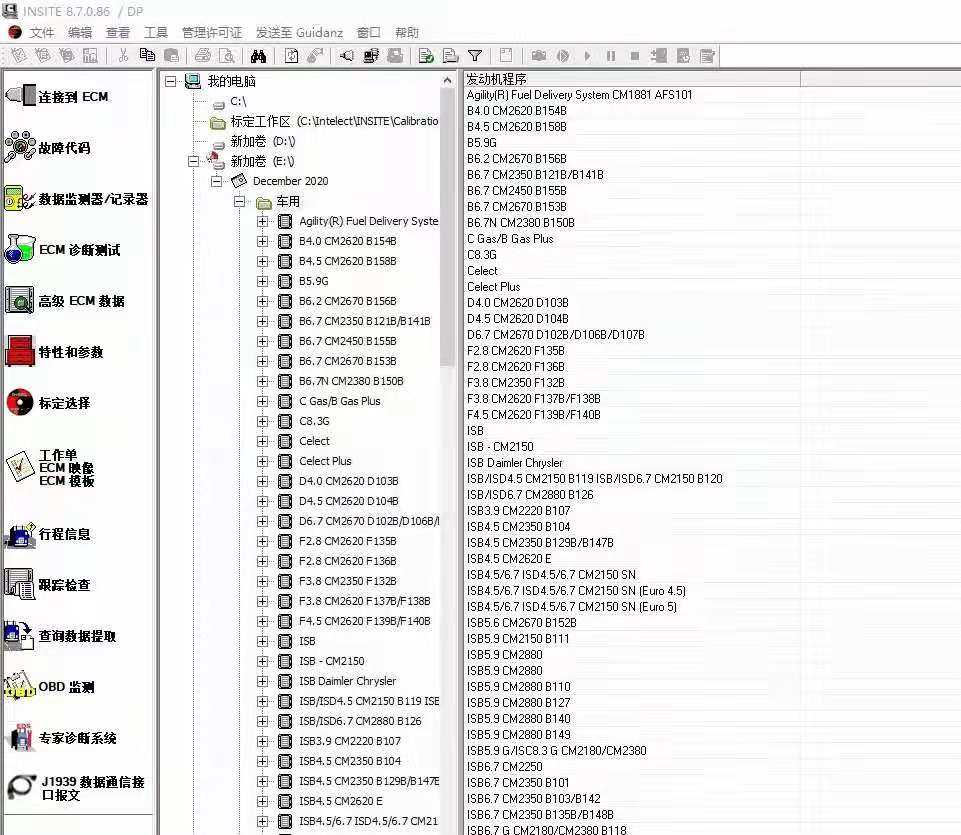
Task: Open the 帮助 (Help) menu
Action: (407, 32)
